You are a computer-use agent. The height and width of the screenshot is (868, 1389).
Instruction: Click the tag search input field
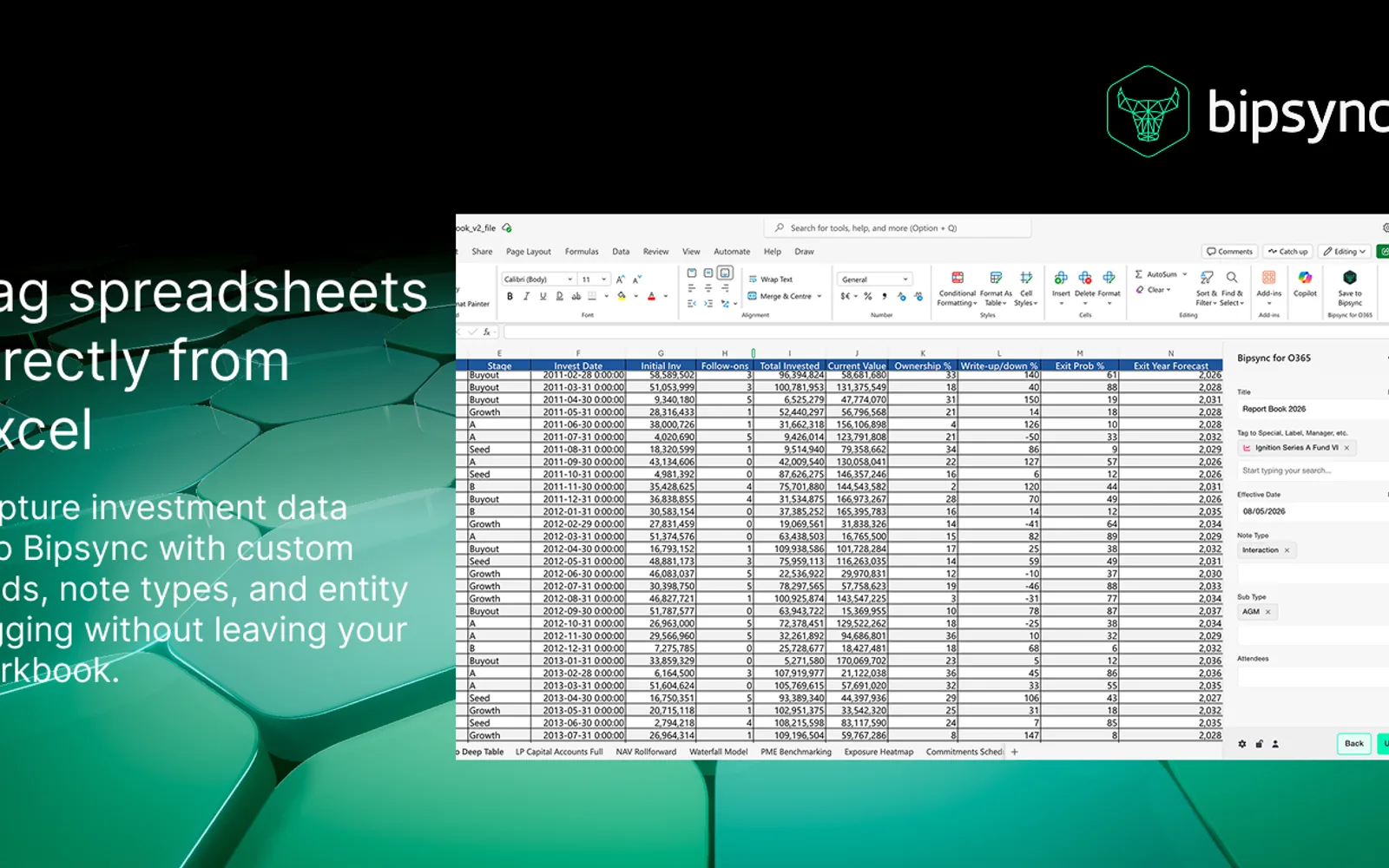coord(1313,470)
